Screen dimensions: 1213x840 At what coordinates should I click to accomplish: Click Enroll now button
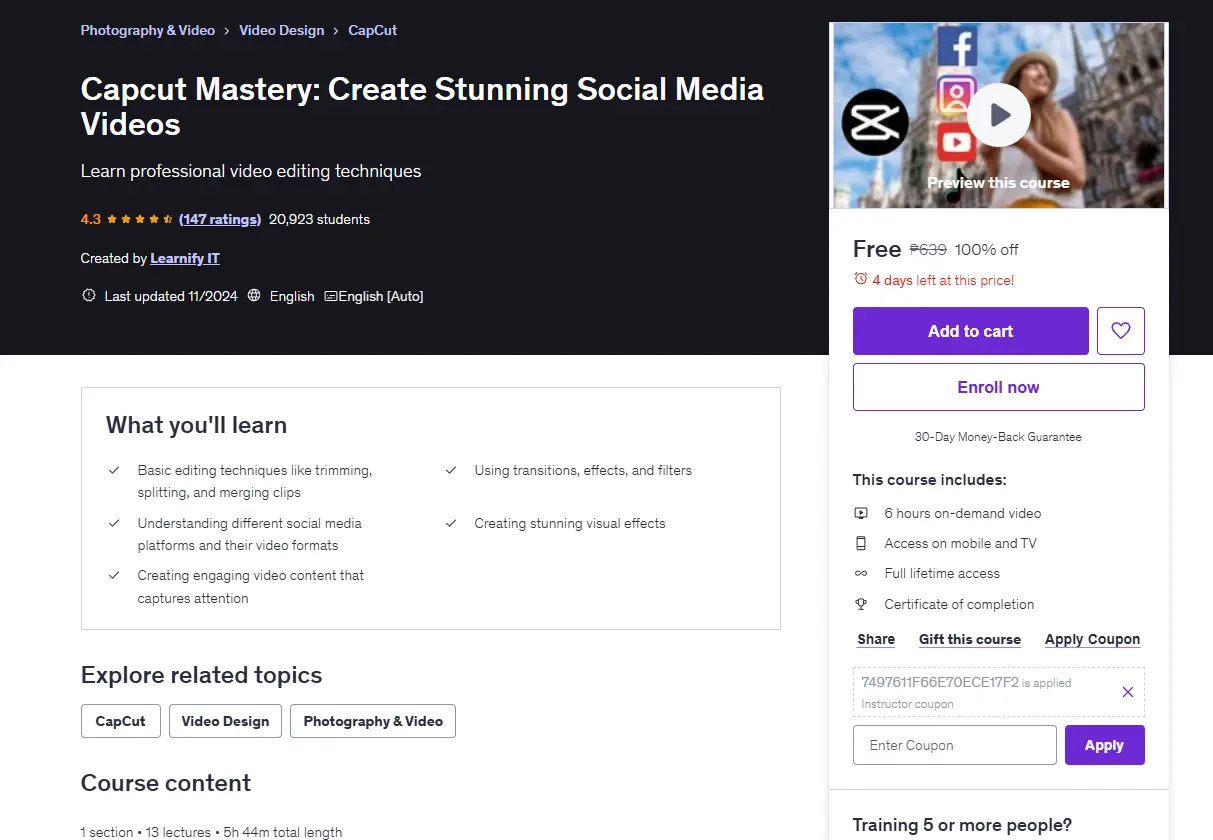(998, 387)
